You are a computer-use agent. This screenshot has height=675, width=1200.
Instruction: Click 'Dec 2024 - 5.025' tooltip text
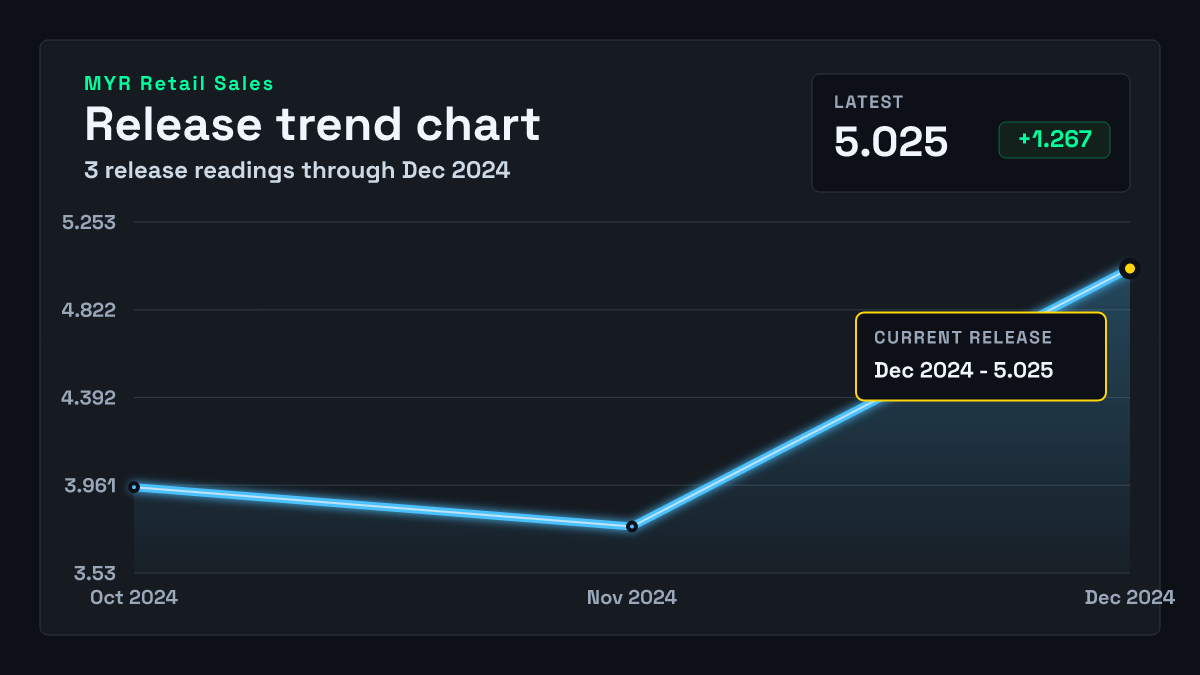pyautogui.click(x=964, y=370)
